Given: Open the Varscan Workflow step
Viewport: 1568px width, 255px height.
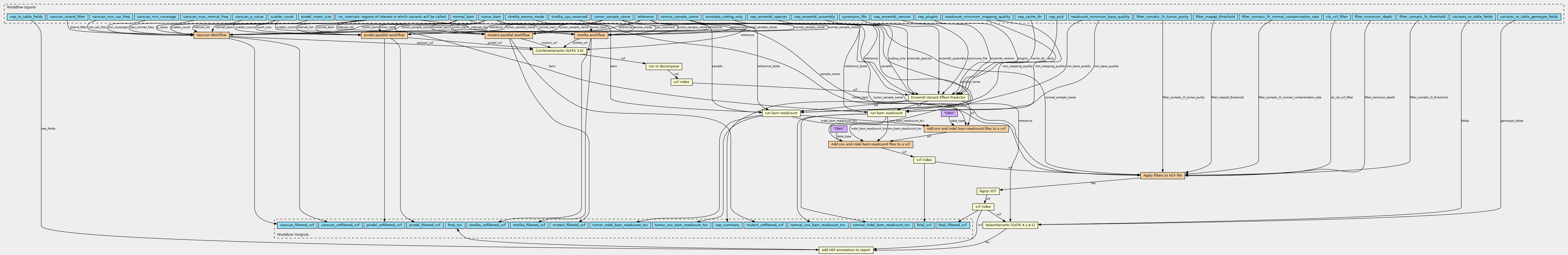Looking at the screenshot, I should point(212,35).
